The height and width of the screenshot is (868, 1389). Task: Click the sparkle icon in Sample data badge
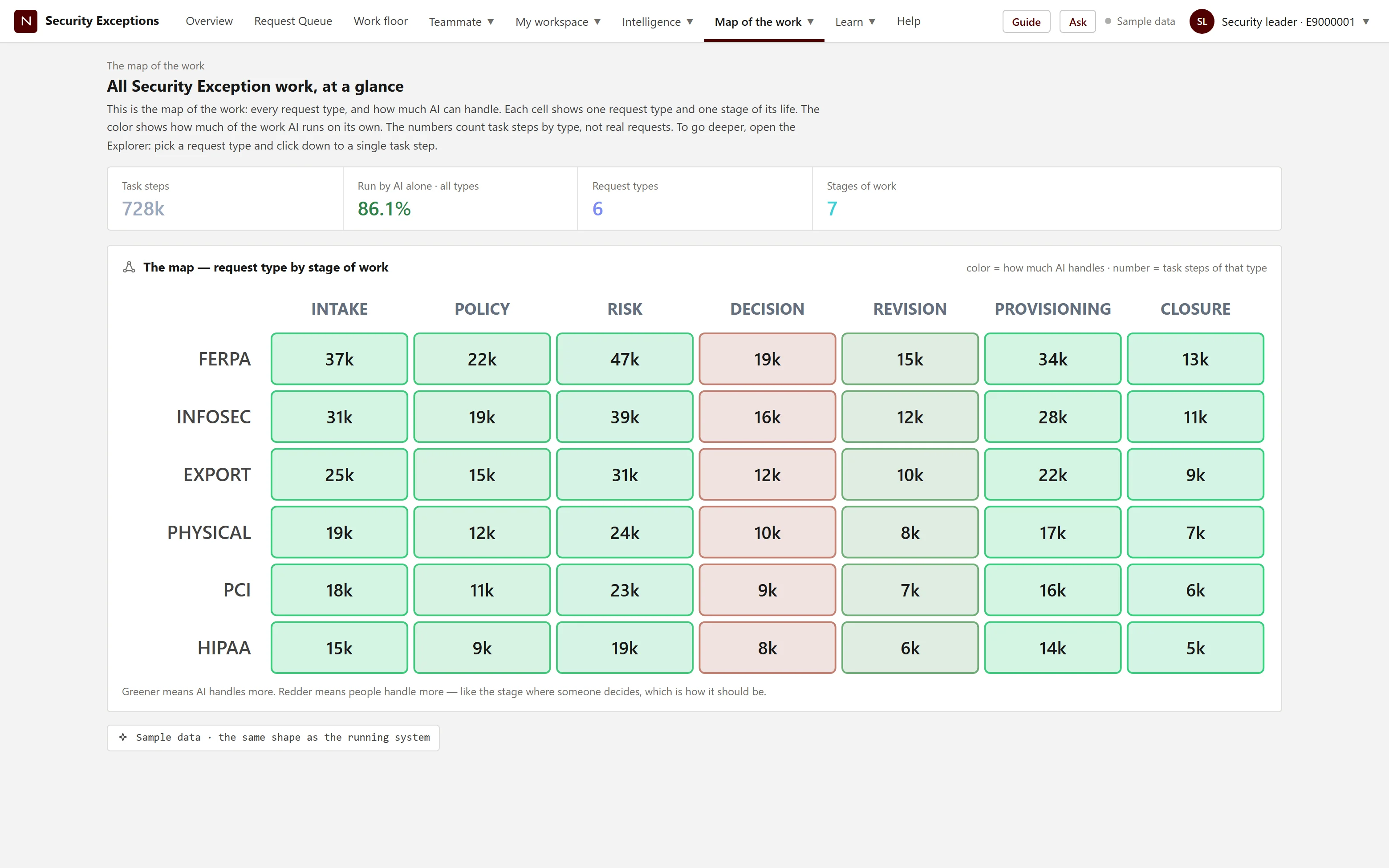coord(123,737)
